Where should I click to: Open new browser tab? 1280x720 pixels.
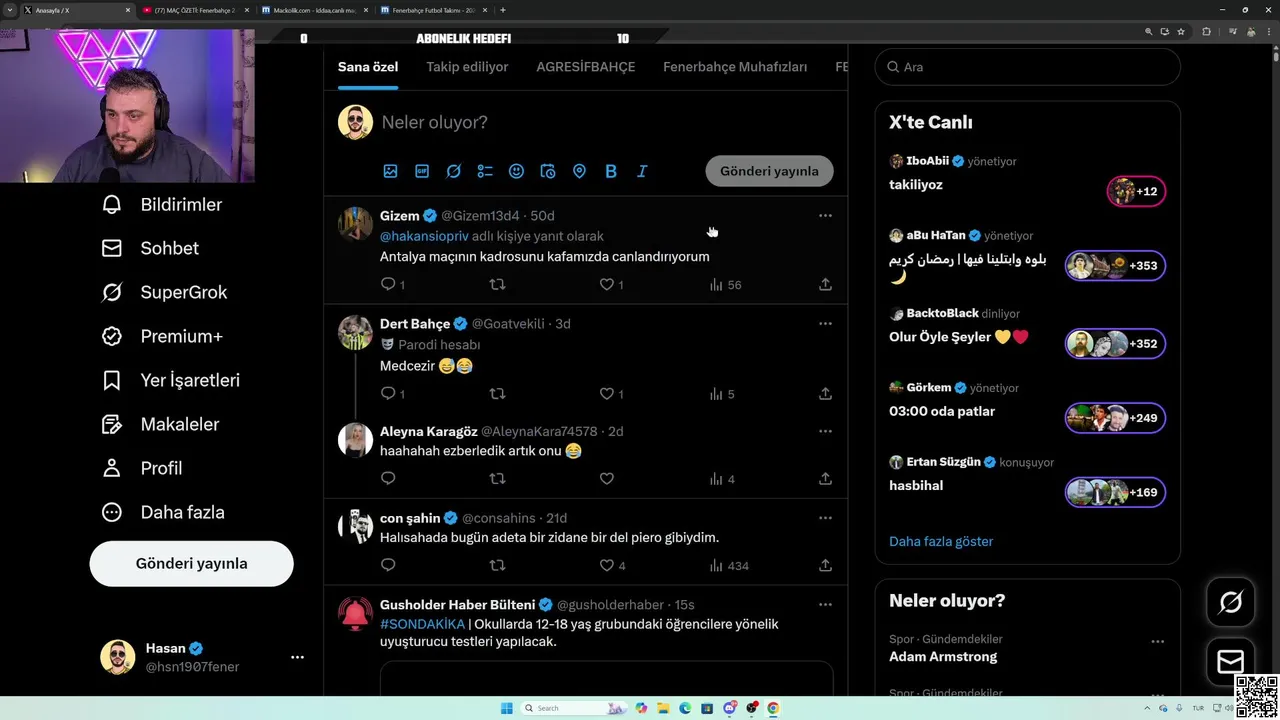pyautogui.click(x=502, y=10)
